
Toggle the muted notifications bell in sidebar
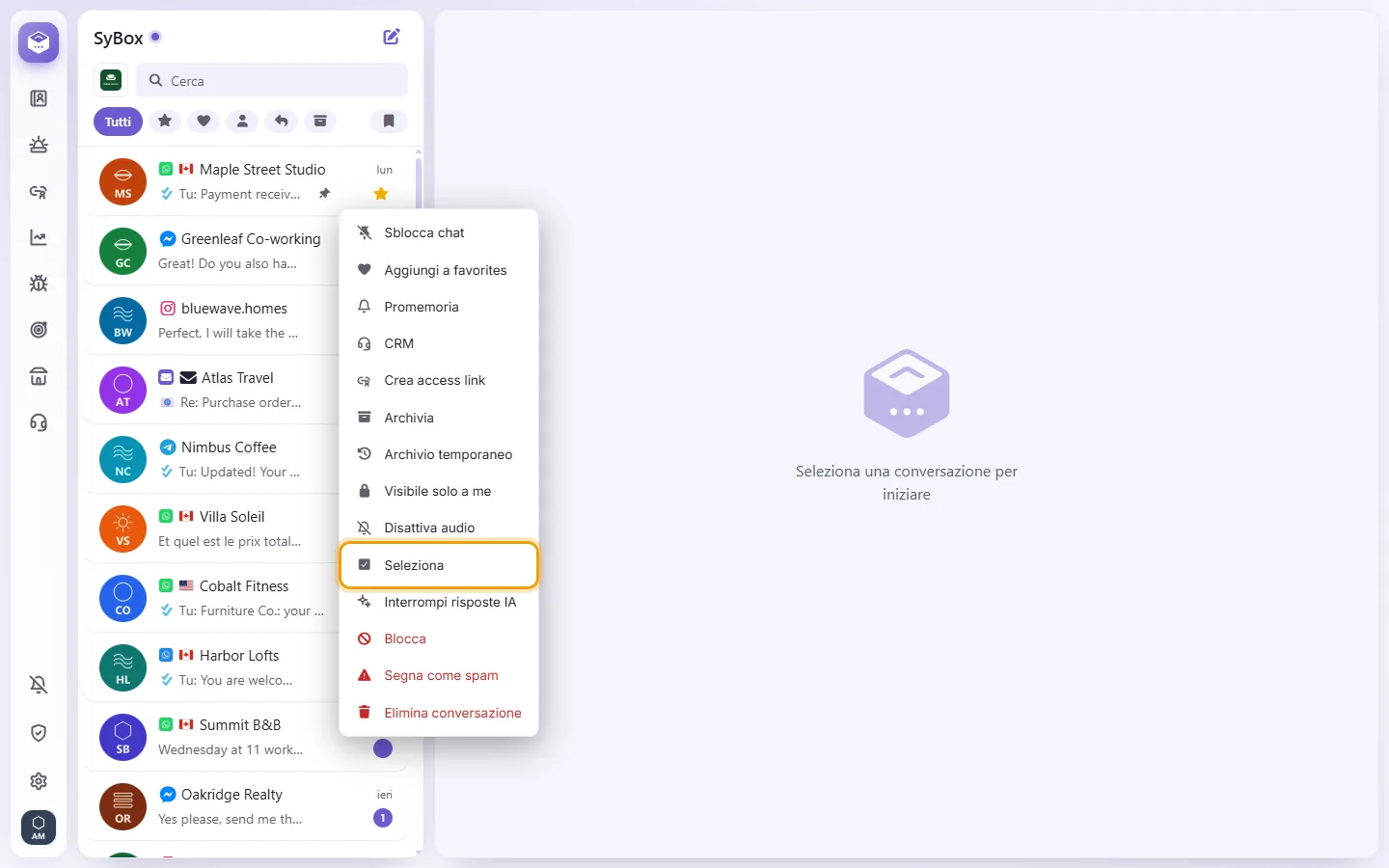[x=39, y=685]
